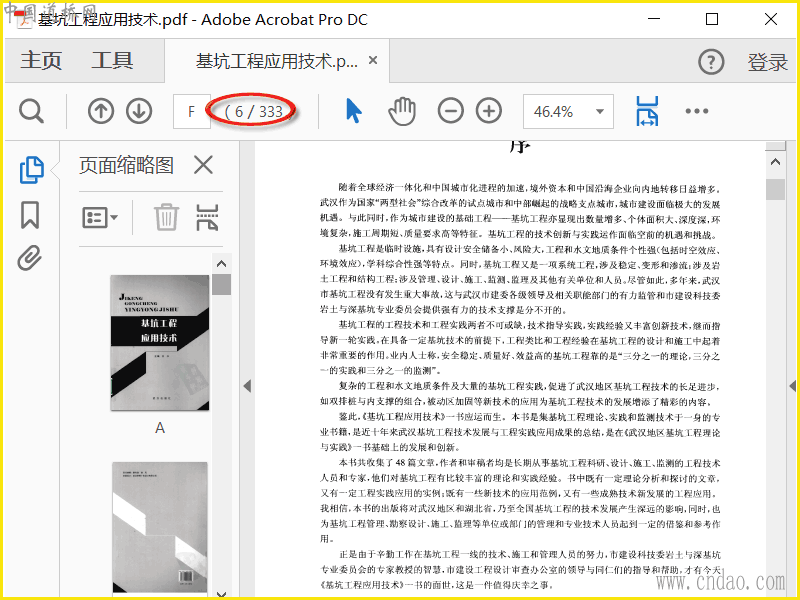Click the page number input field
The height and width of the screenshot is (600, 800).
click(x=191, y=111)
